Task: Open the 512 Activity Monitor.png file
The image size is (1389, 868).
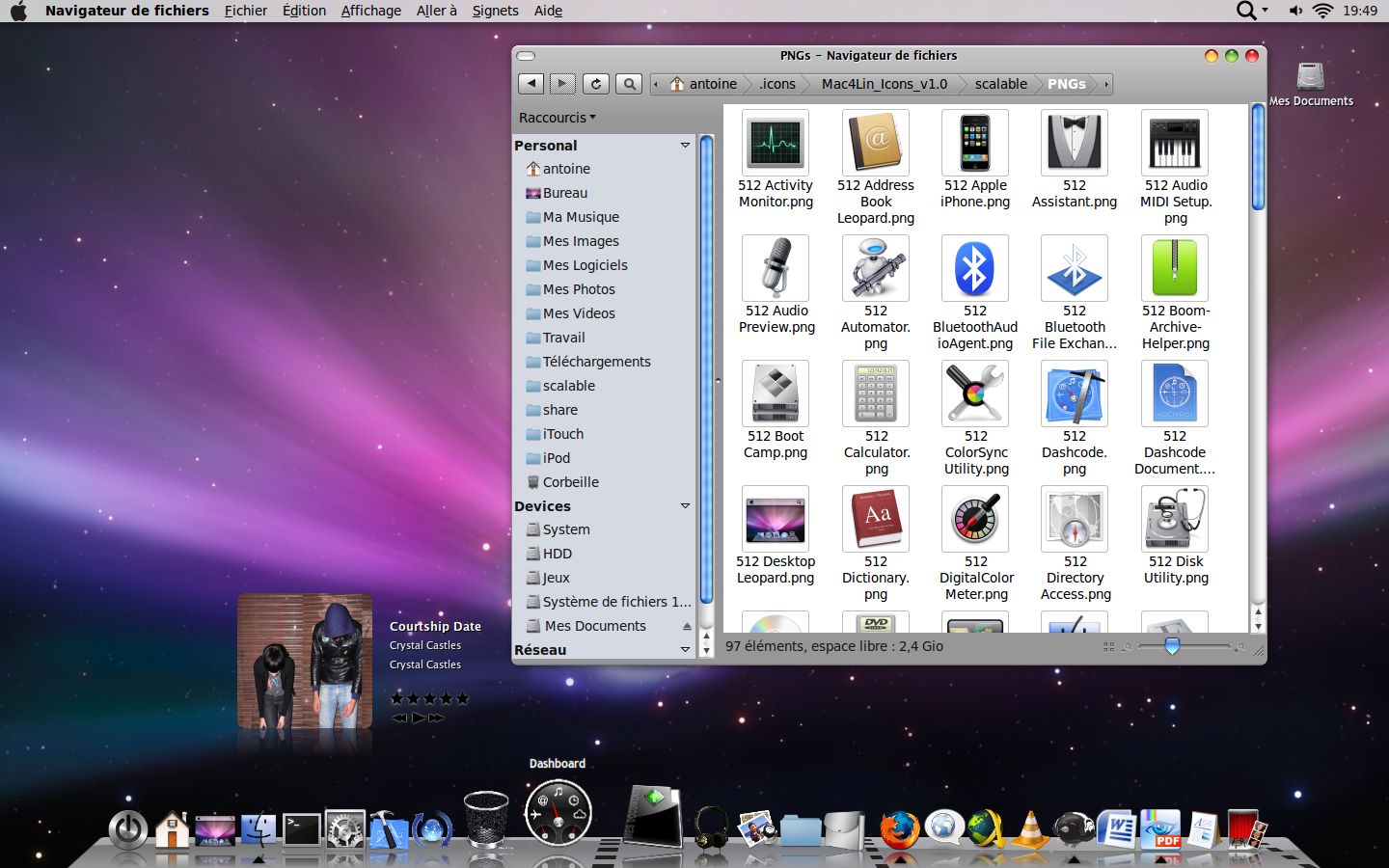Action: pyautogui.click(x=776, y=143)
